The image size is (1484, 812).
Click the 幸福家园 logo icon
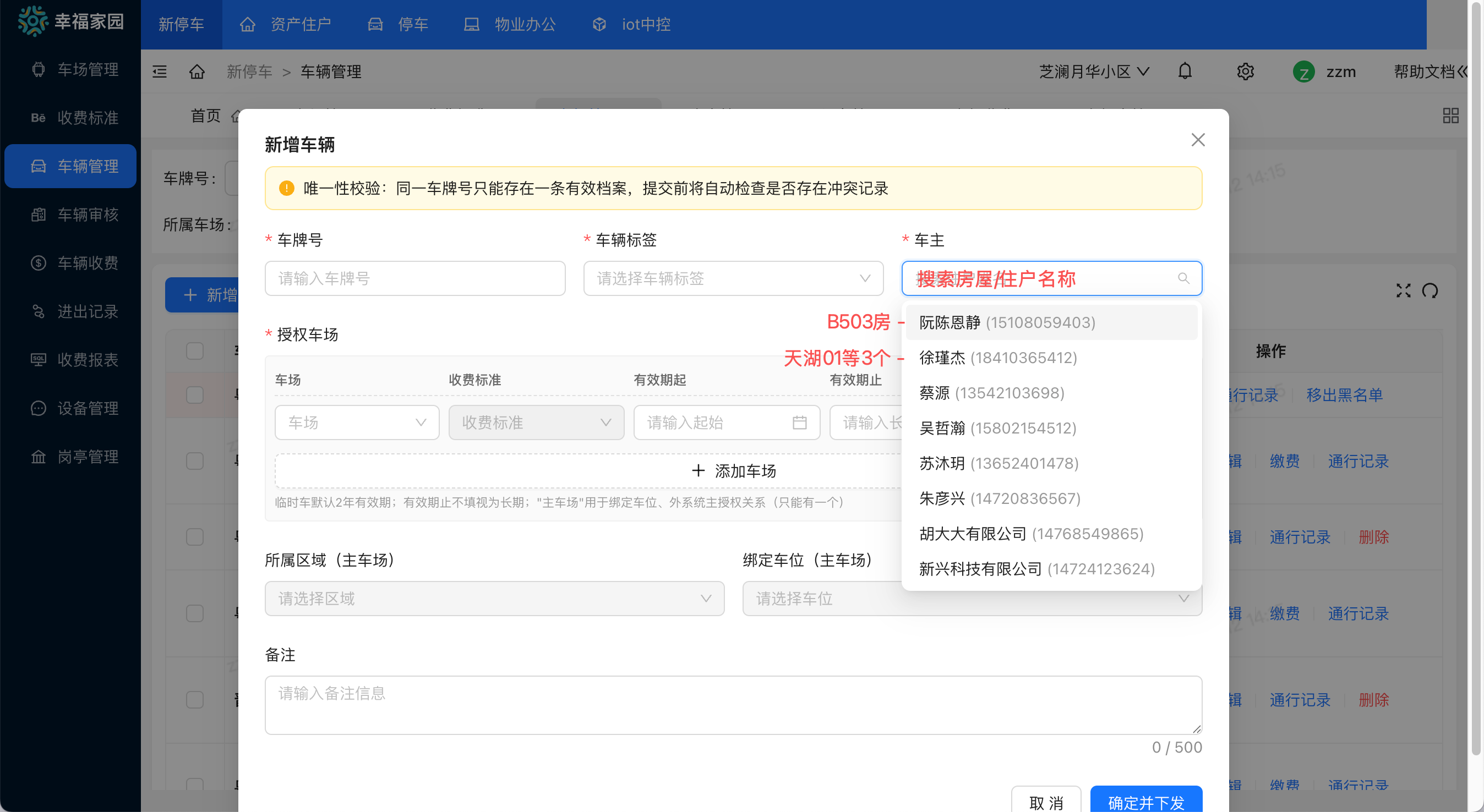coord(33,22)
